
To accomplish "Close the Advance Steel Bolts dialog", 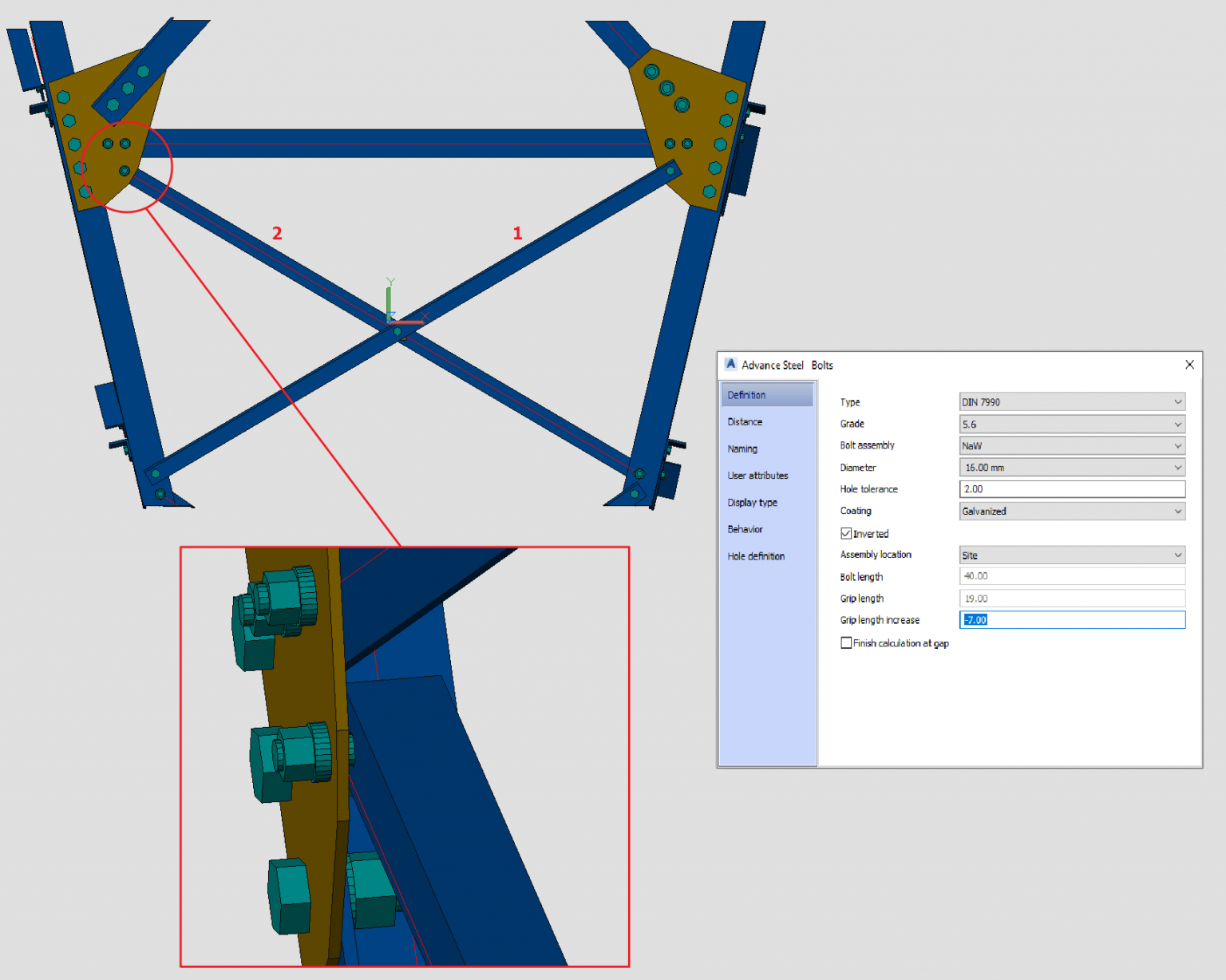I will point(1189,364).
